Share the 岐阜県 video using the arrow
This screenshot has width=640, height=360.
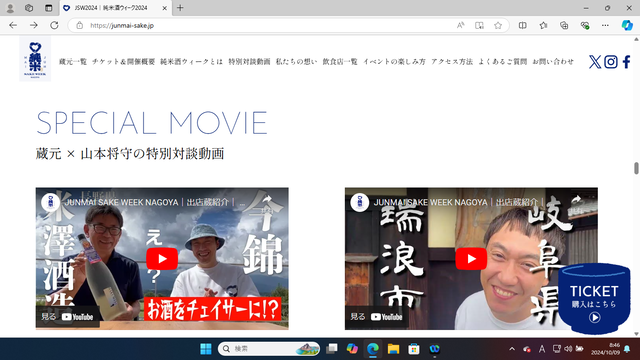pyautogui.click(x=576, y=200)
